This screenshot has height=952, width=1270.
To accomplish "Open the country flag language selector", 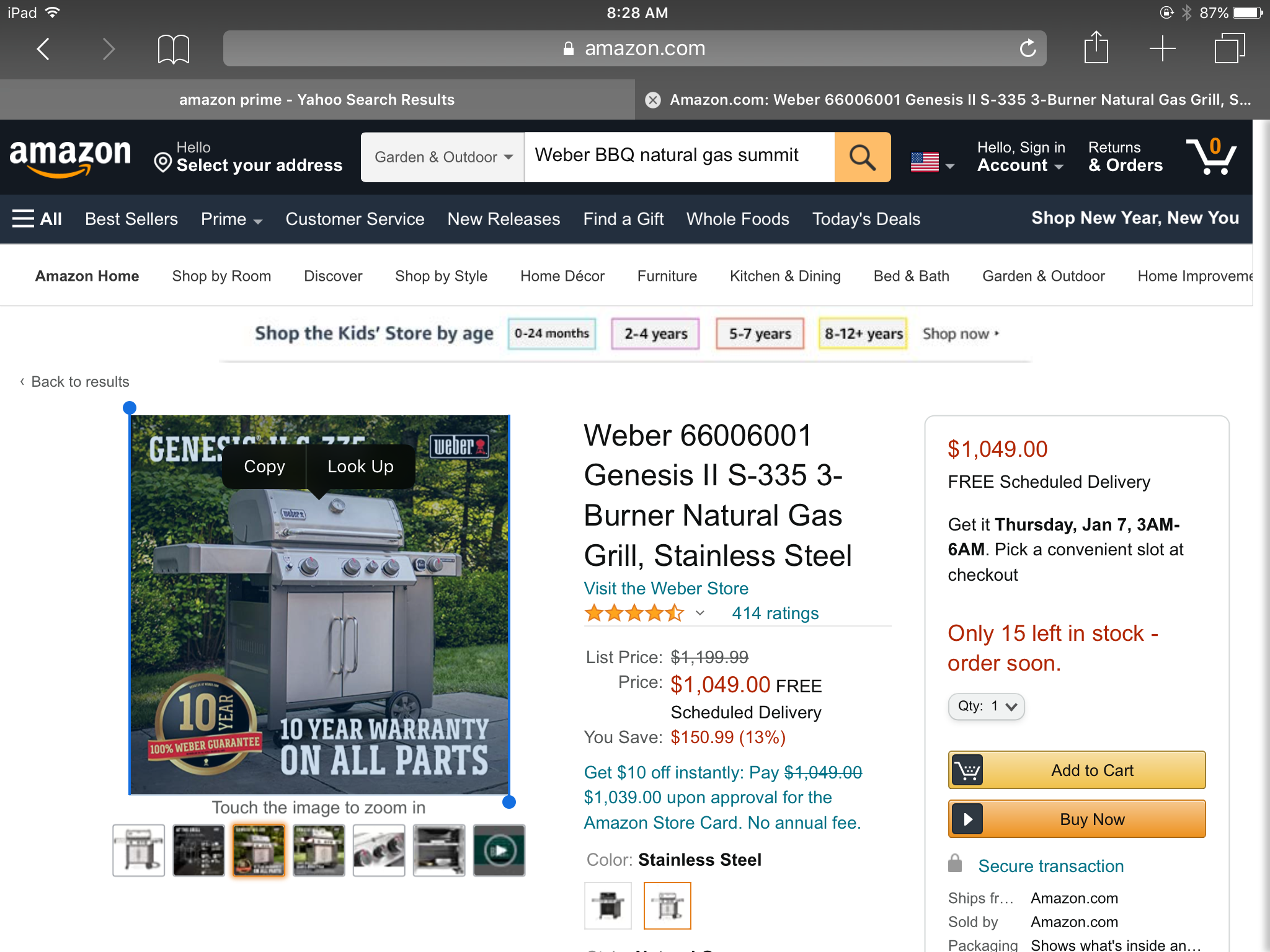I will [932, 162].
